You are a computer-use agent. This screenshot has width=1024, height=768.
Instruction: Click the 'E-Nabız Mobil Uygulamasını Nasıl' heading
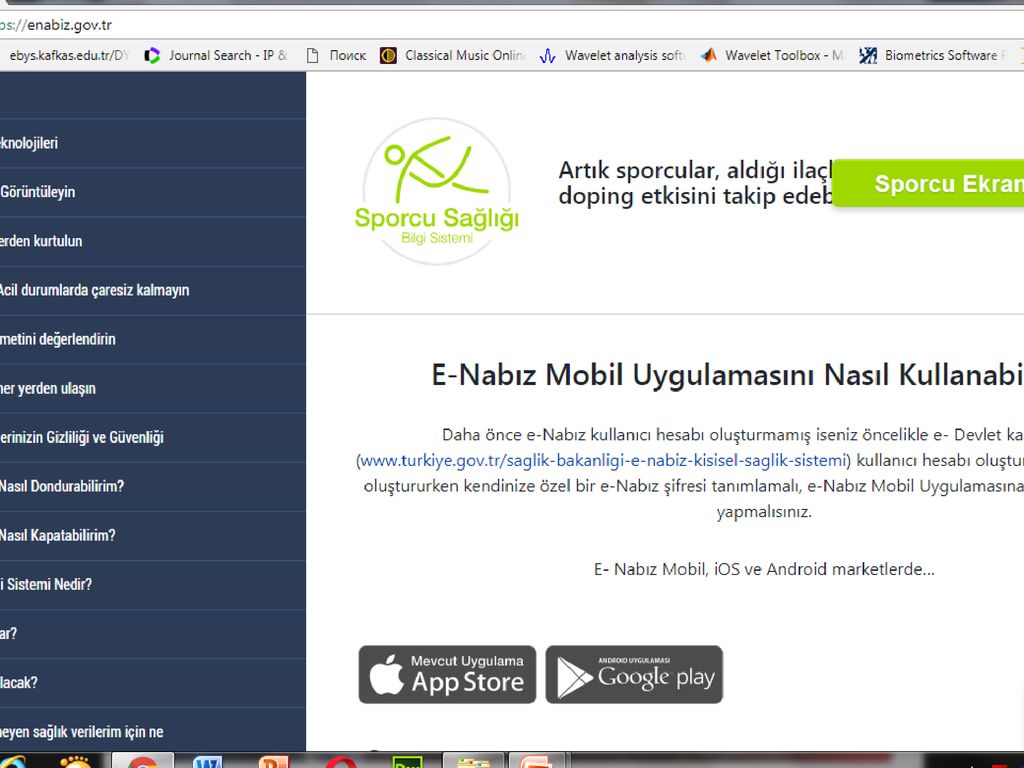pyautogui.click(x=727, y=375)
